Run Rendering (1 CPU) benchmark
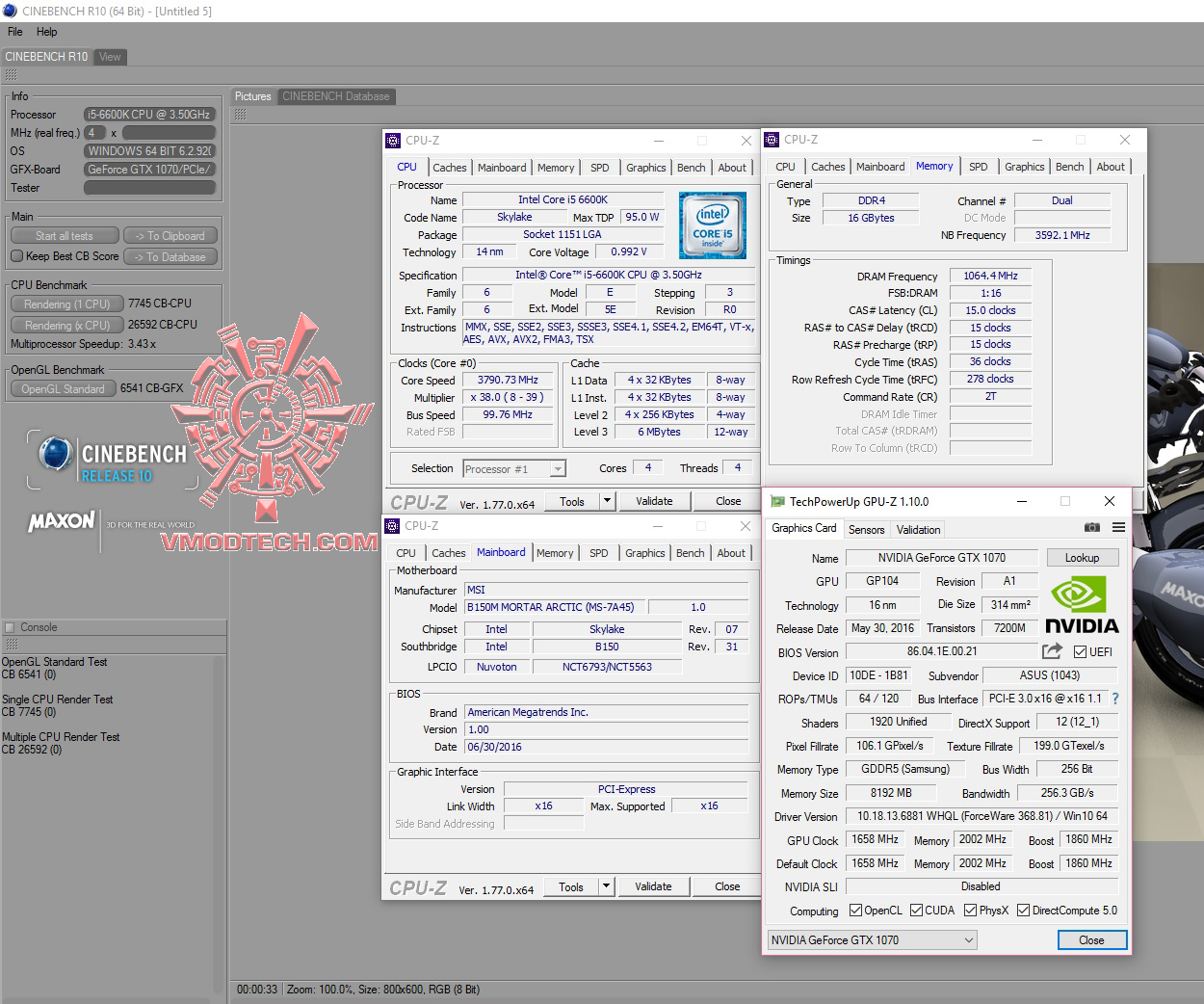Viewport: 1204px width, 1004px height. (x=67, y=304)
